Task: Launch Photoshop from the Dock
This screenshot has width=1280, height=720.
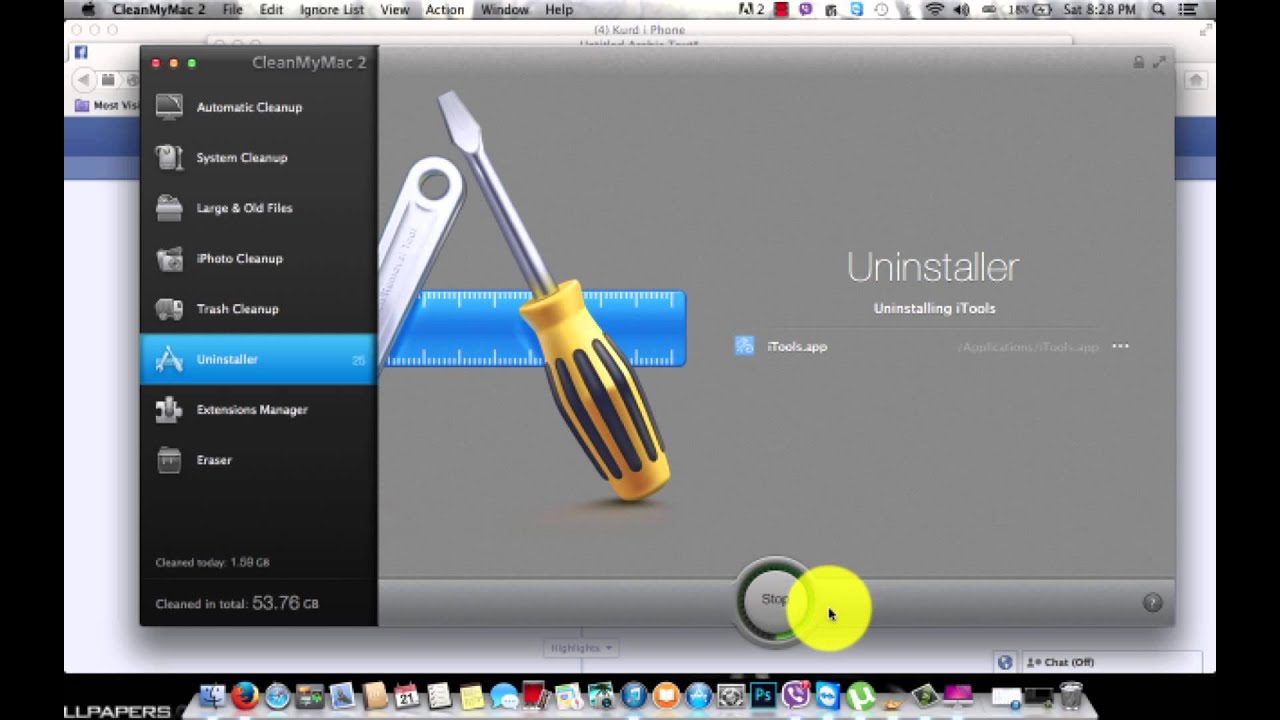Action: point(764,696)
